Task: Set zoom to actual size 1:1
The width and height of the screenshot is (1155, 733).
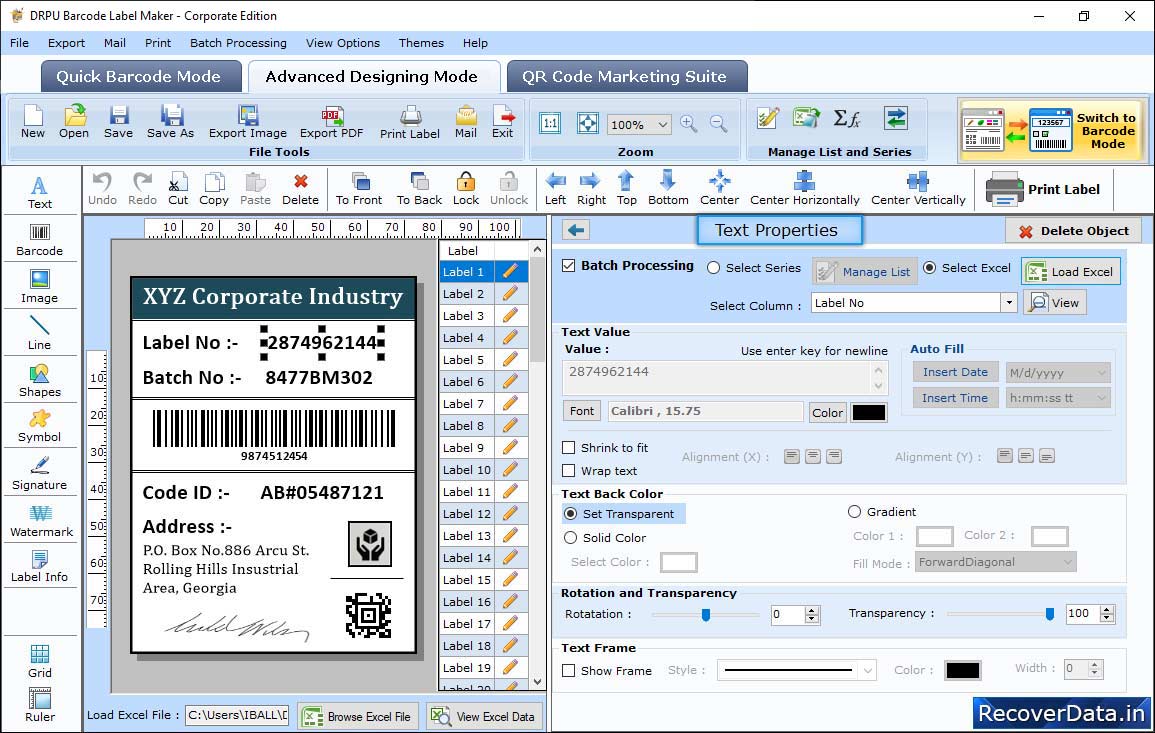Action: tap(550, 123)
